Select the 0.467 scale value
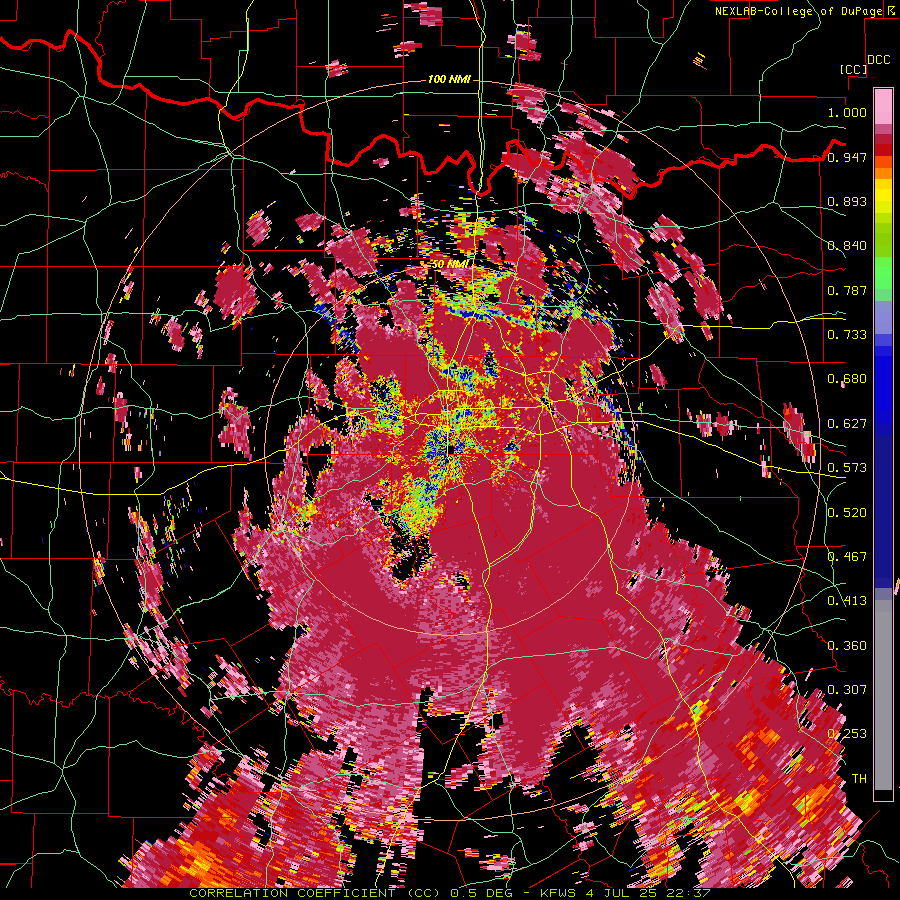The image size is (900, 900). point(847,557)
